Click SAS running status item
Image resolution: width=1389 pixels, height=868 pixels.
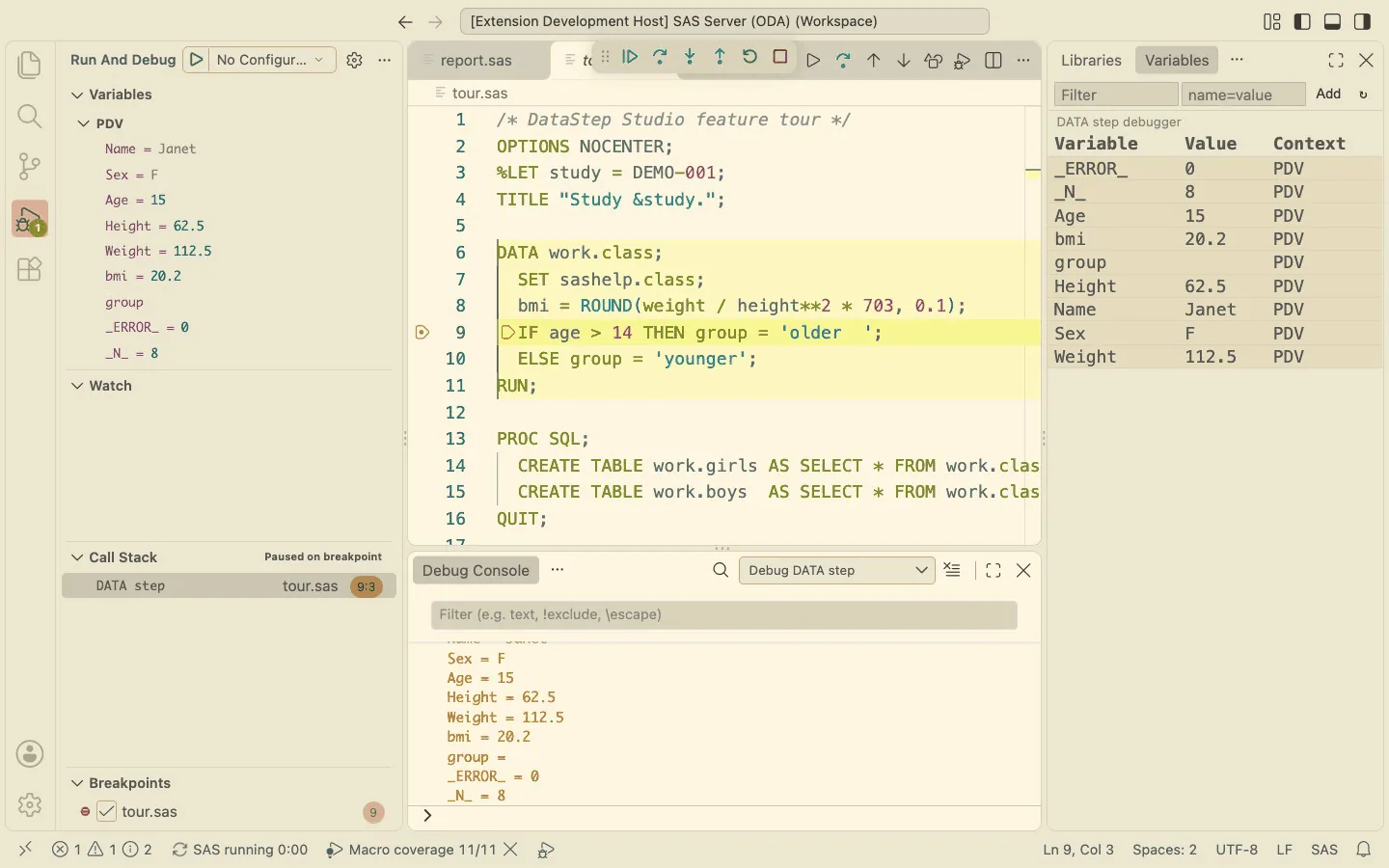[x=240, y=850]
